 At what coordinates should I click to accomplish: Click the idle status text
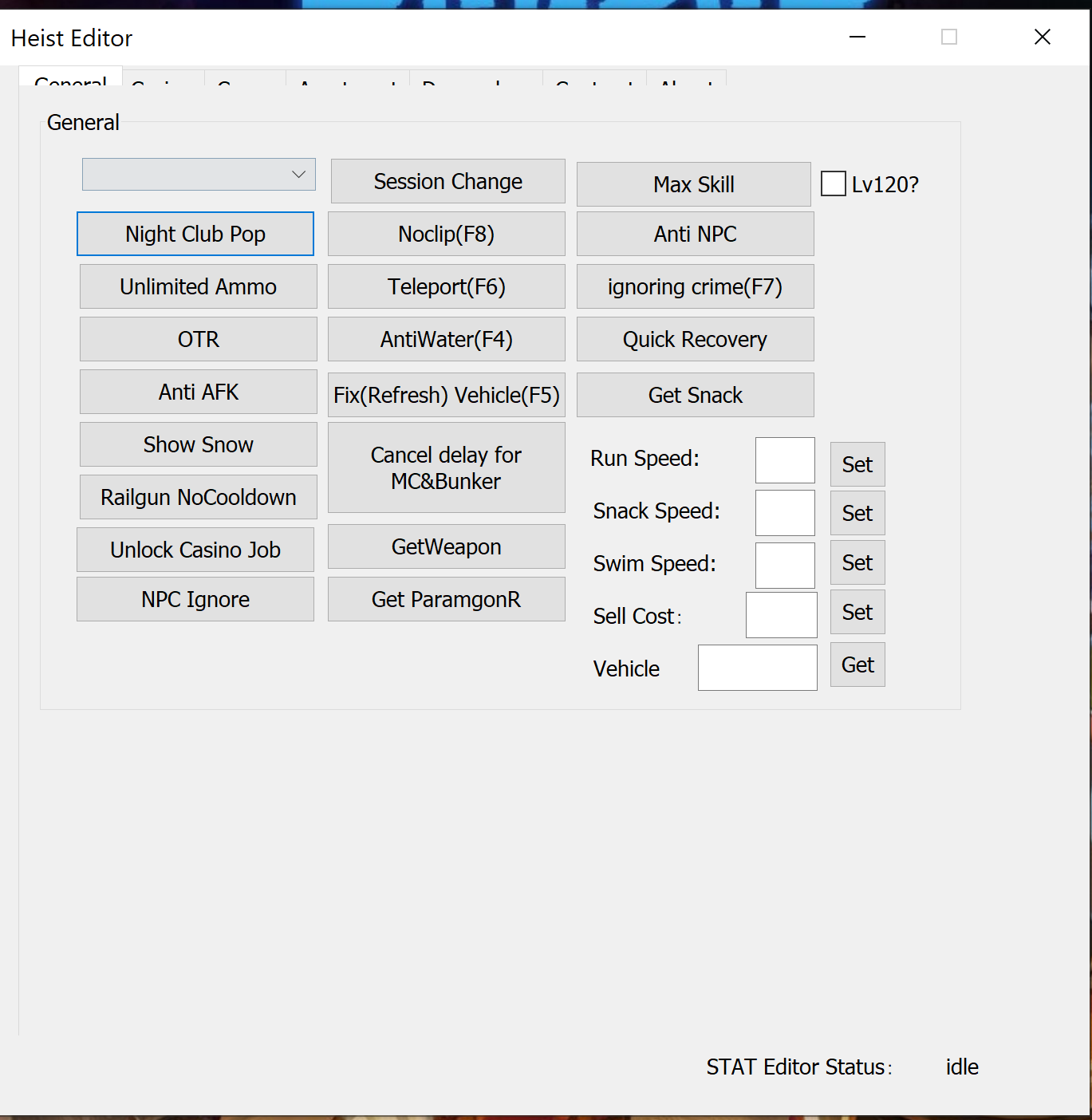(x=962, y=1067)
